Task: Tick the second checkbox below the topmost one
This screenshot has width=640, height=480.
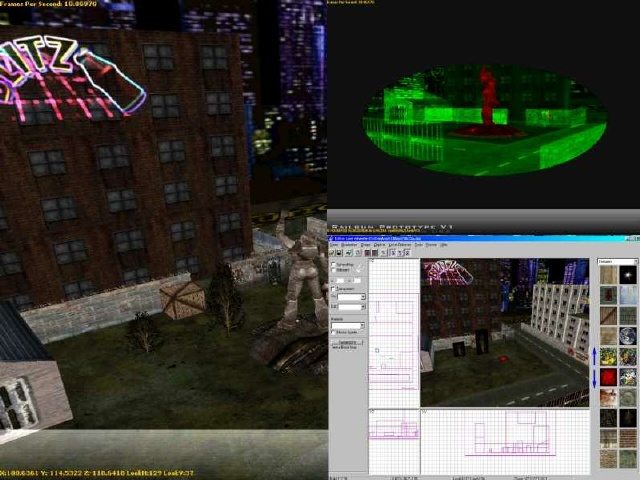Action: [x=333, y=270]
